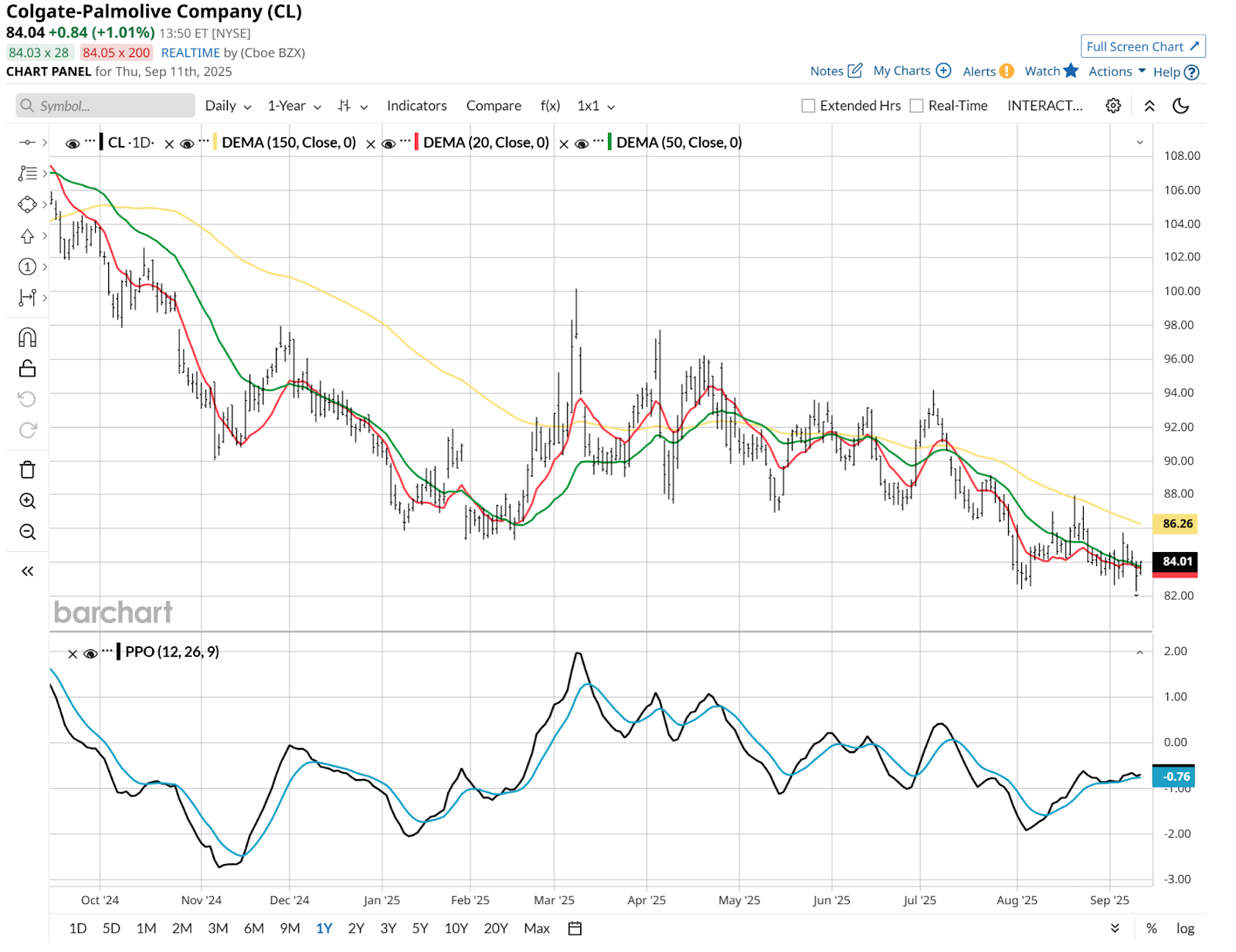Open the INTERACT... chart menu

click(1044, 106)
